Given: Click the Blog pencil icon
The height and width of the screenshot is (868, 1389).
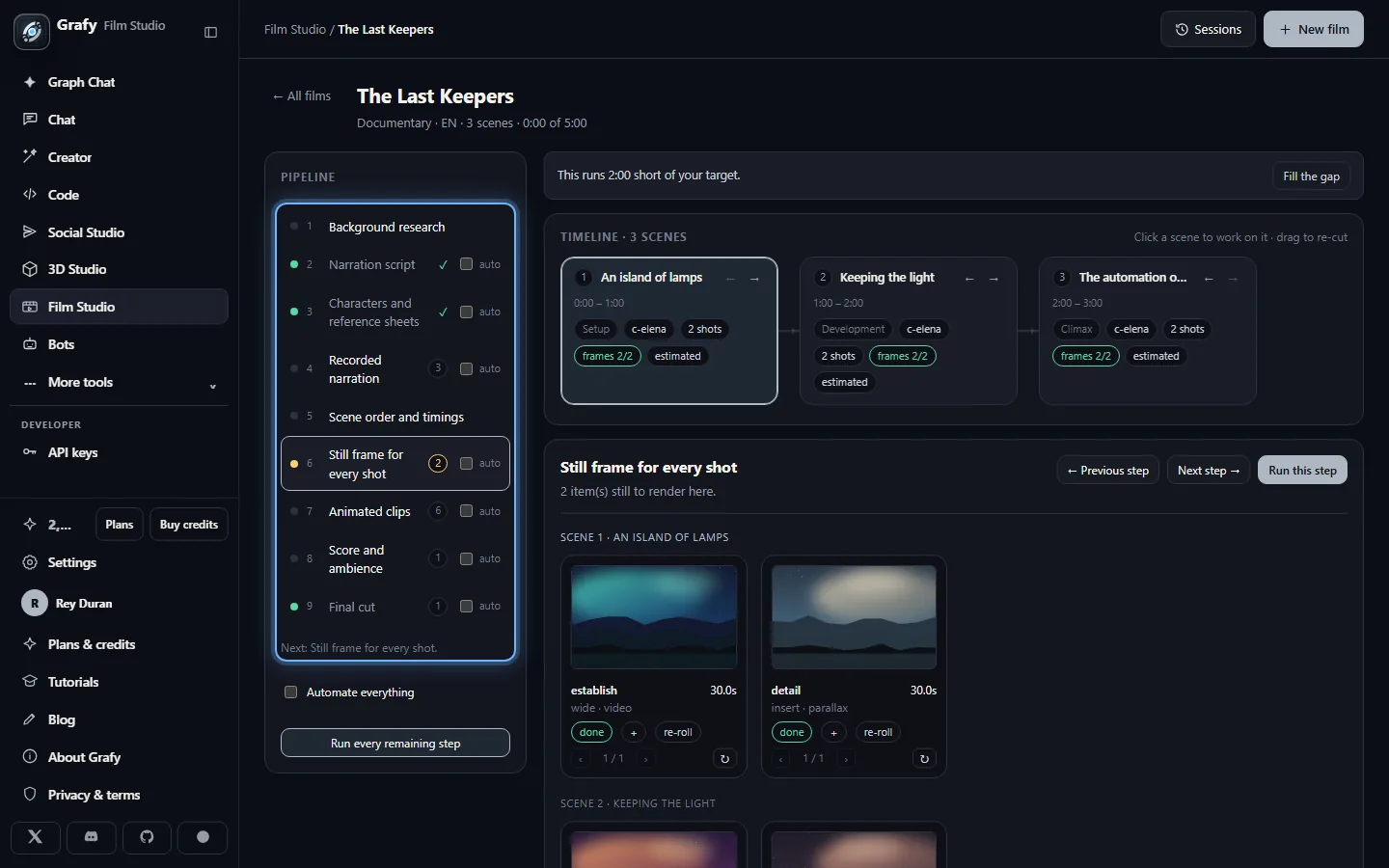Looking at the screenshot, I should [30, 719].
